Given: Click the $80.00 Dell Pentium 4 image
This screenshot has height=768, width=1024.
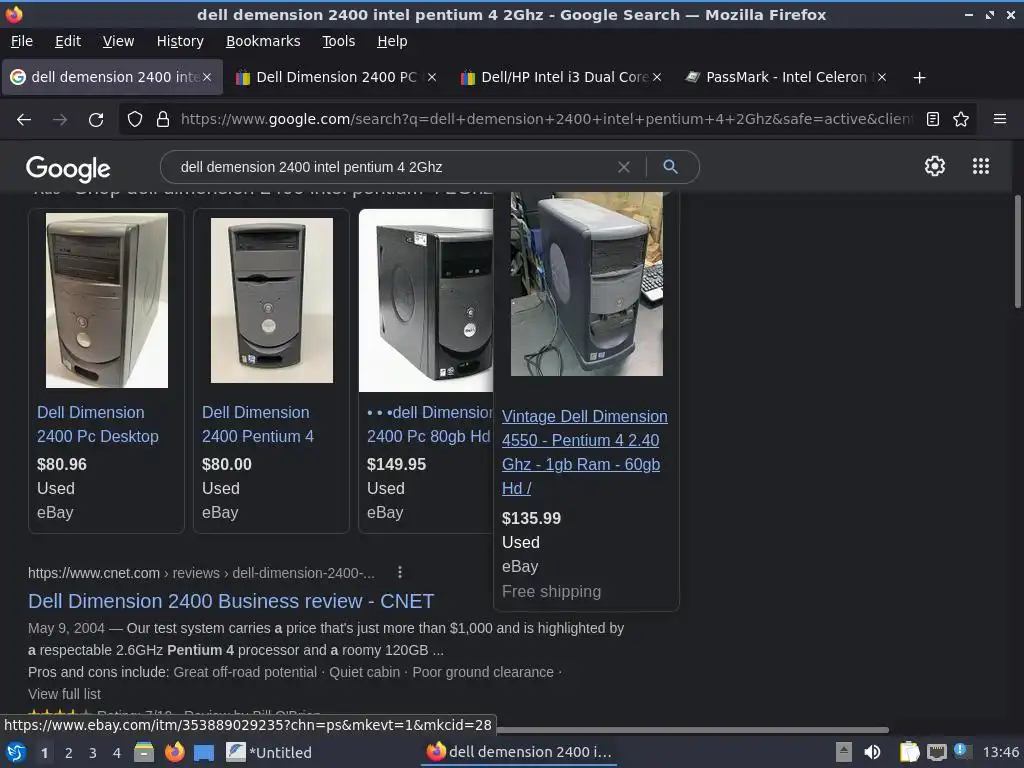Looking at the screenshot, I should pyautogui.click(x=272, y=300).
